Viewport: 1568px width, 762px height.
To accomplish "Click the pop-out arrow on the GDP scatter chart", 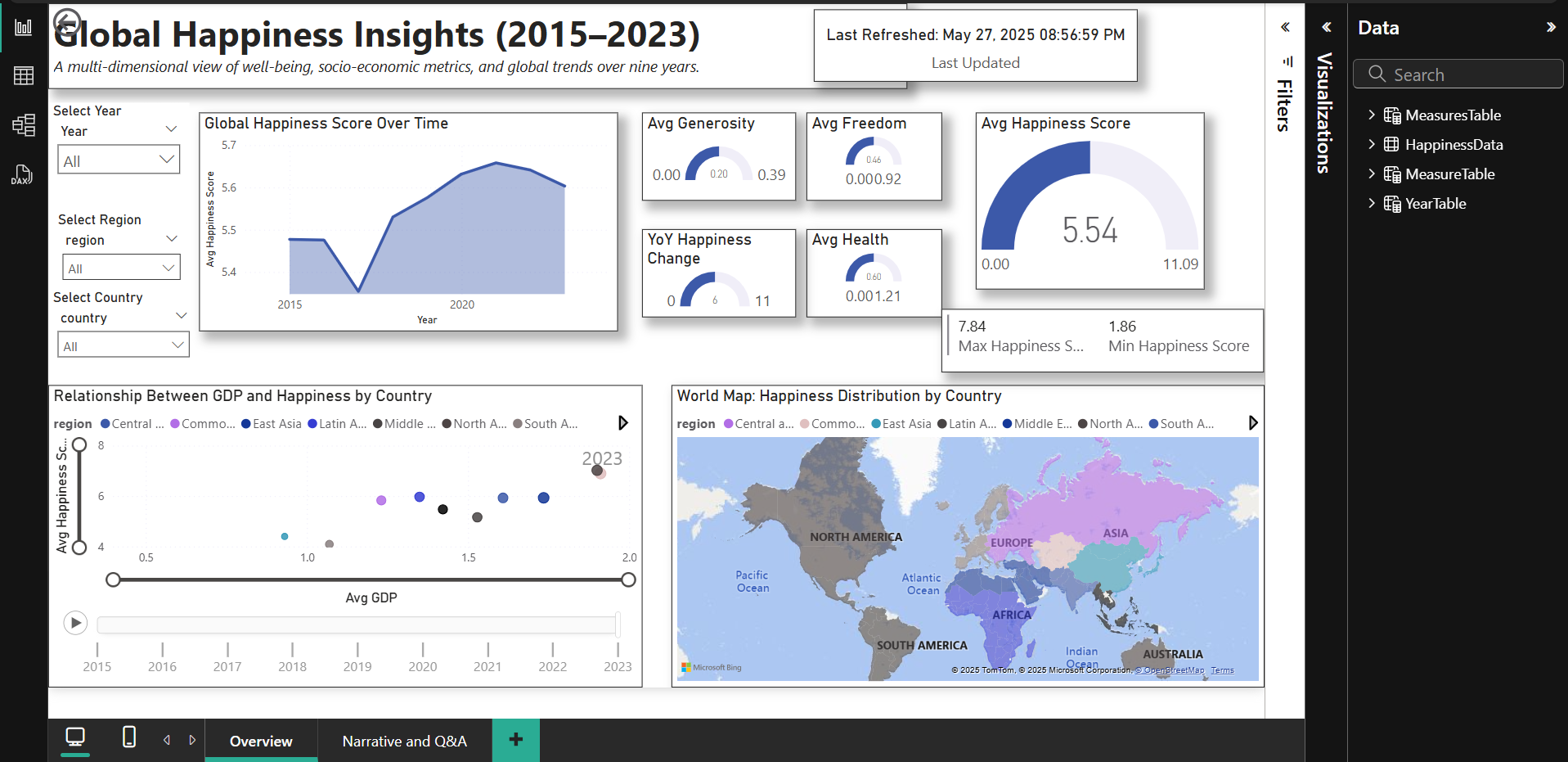I will coord(623,422).
